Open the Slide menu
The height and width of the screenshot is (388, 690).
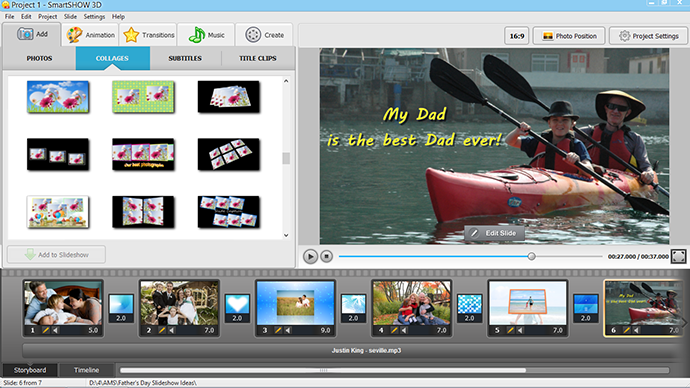[70, 17]
